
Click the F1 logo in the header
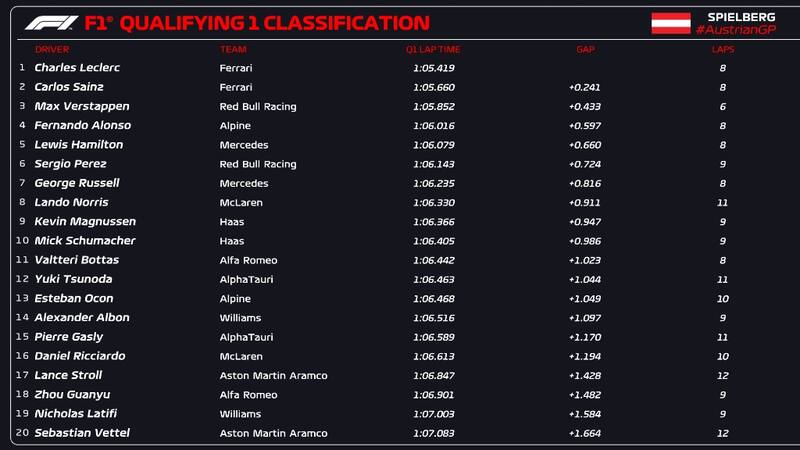(50, 23)
